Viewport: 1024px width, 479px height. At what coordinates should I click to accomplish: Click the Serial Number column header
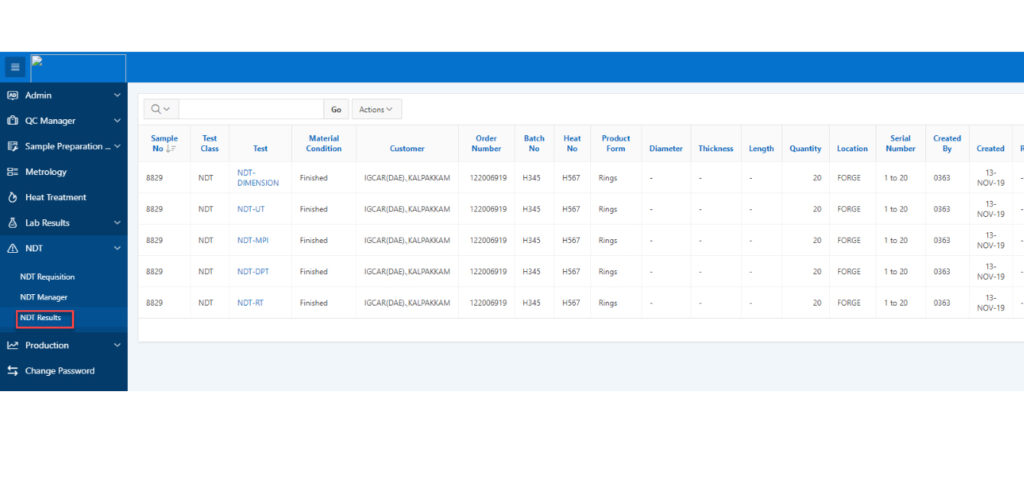click(x=900, y=144)
